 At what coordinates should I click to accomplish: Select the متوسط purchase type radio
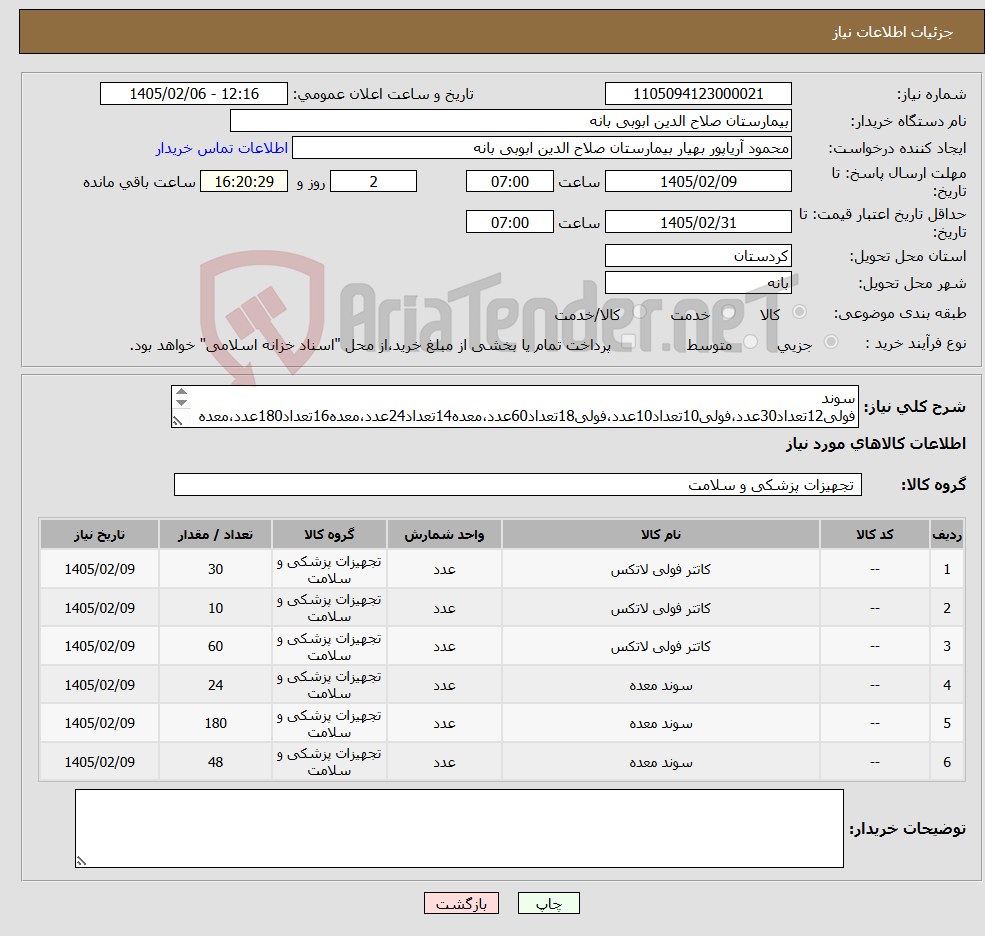point(751,342)
